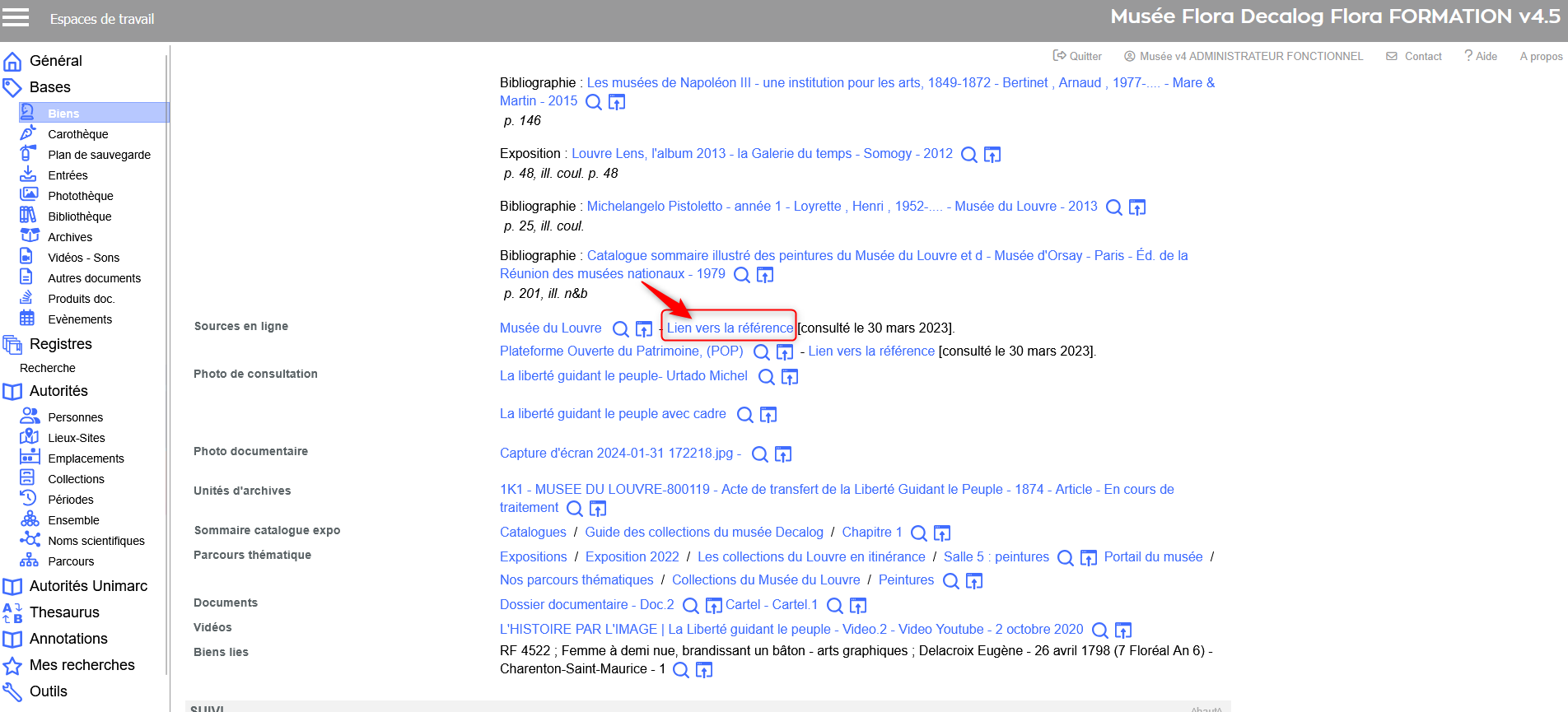Click magnifier icon next to Cartel.1
This screenshot has height=712, width=1568.
point(834,606)
